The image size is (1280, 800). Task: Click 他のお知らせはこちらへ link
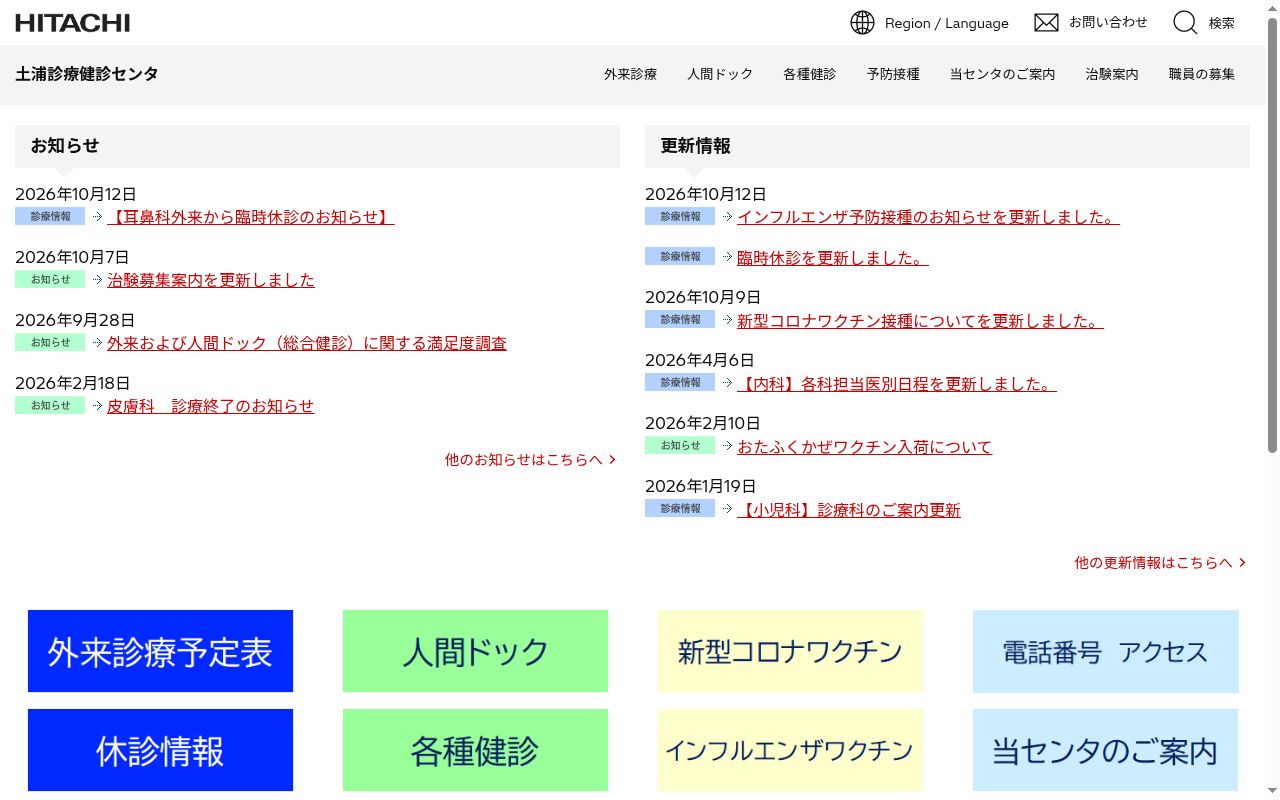point(530,460)
